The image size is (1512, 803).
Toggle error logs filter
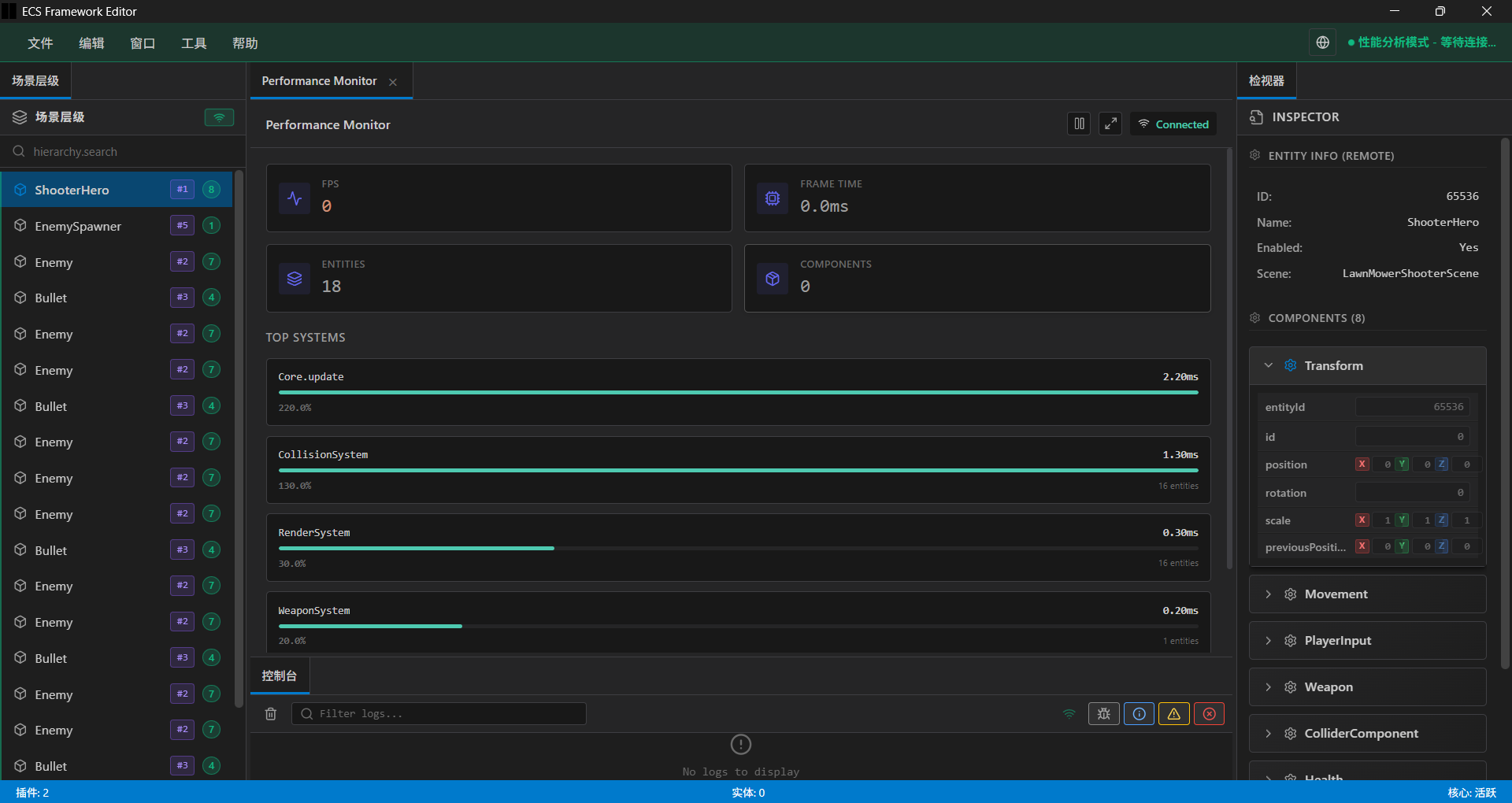[x=1209, y=713]
